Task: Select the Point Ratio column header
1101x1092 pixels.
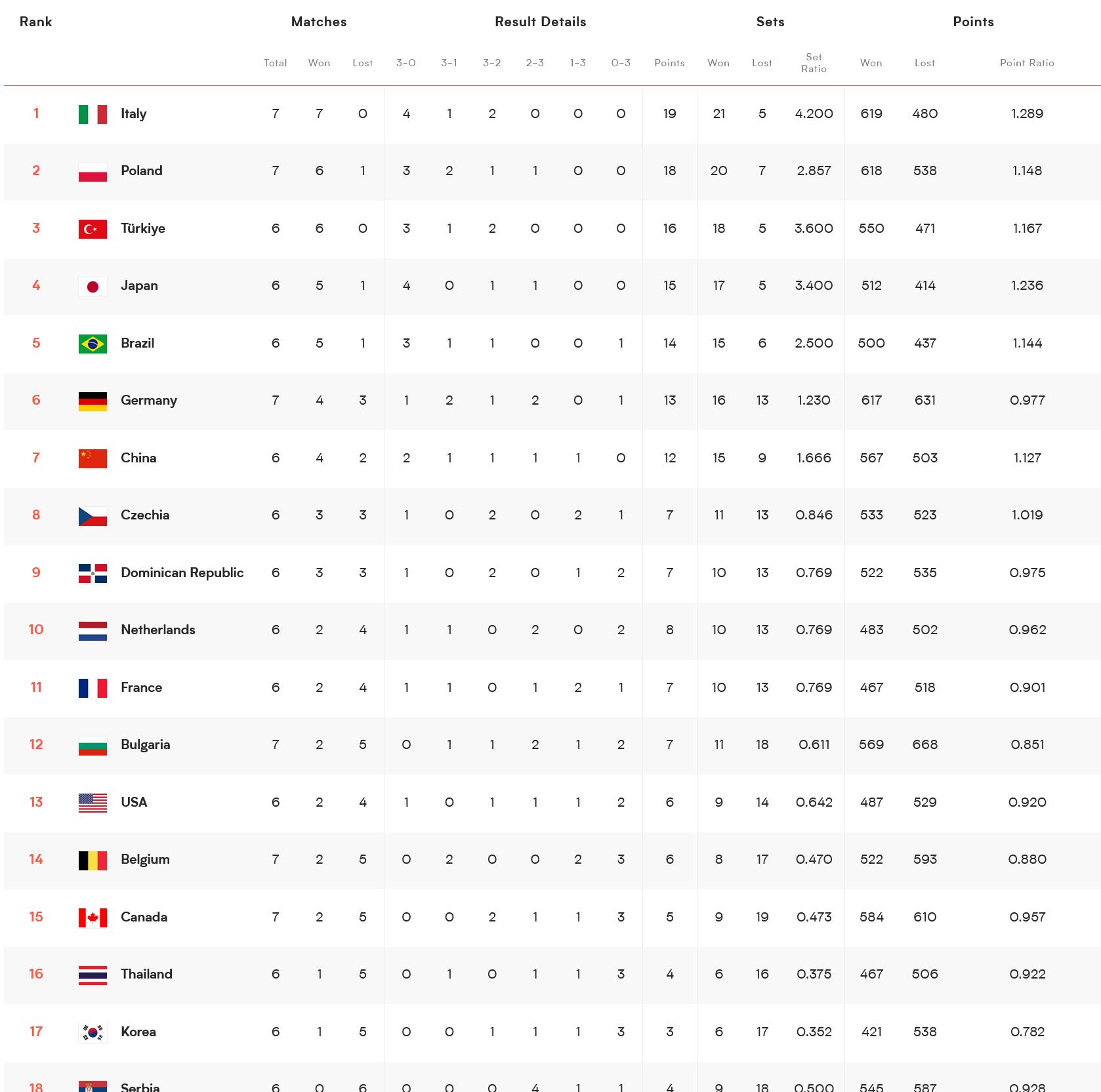Action: tap(1027, 63)
